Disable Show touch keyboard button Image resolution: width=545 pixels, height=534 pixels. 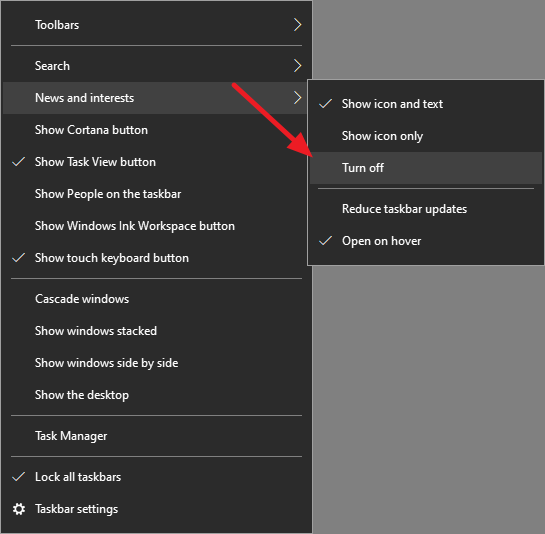pos(155,258)
